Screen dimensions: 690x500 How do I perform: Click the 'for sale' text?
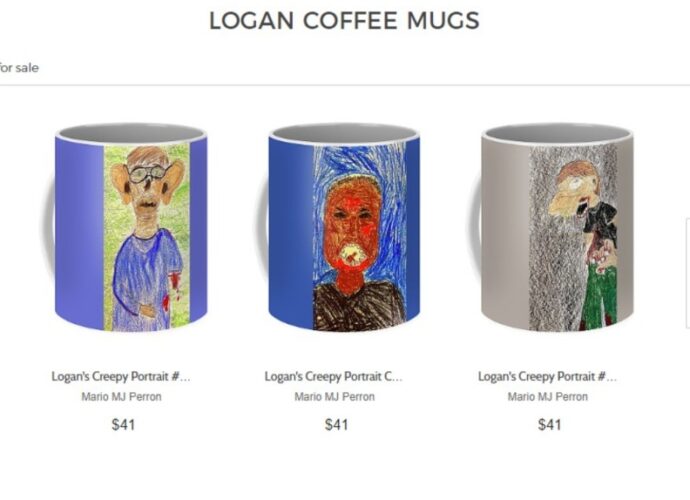point(19,68)
